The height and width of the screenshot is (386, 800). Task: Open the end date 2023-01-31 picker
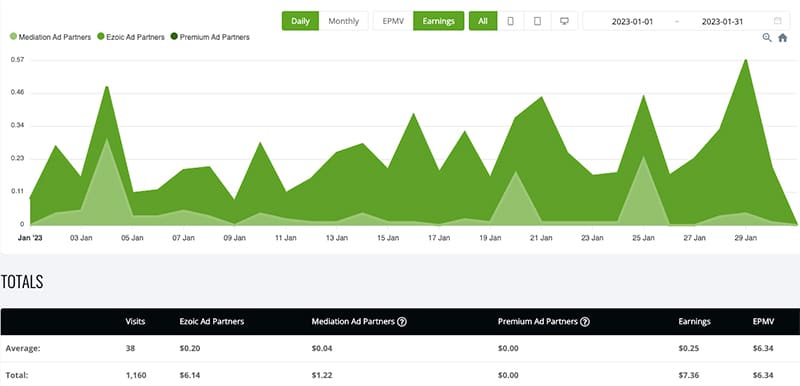(x=722, y=21)
